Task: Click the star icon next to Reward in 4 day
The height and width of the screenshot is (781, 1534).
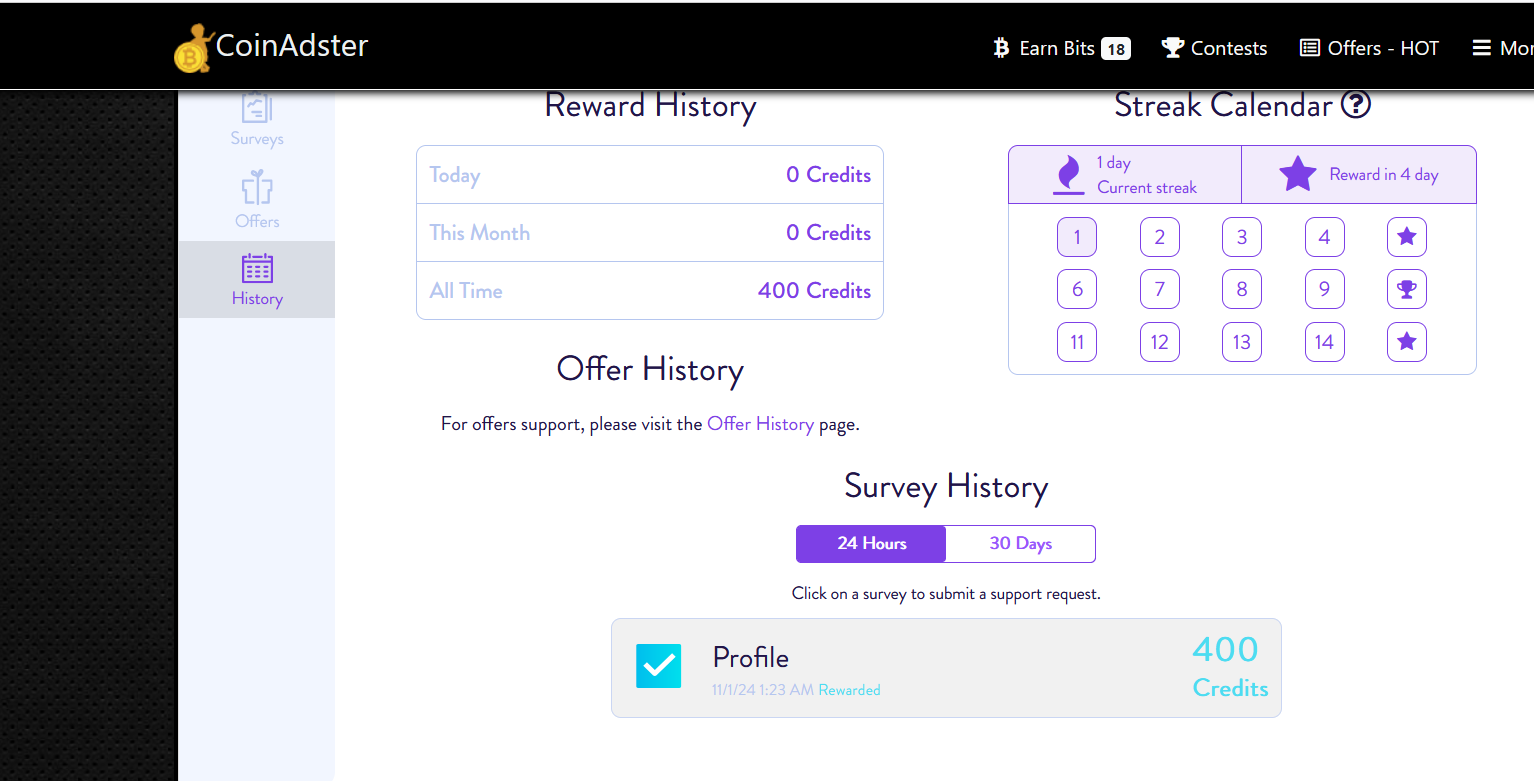Action: click(x=1298, y=174)
